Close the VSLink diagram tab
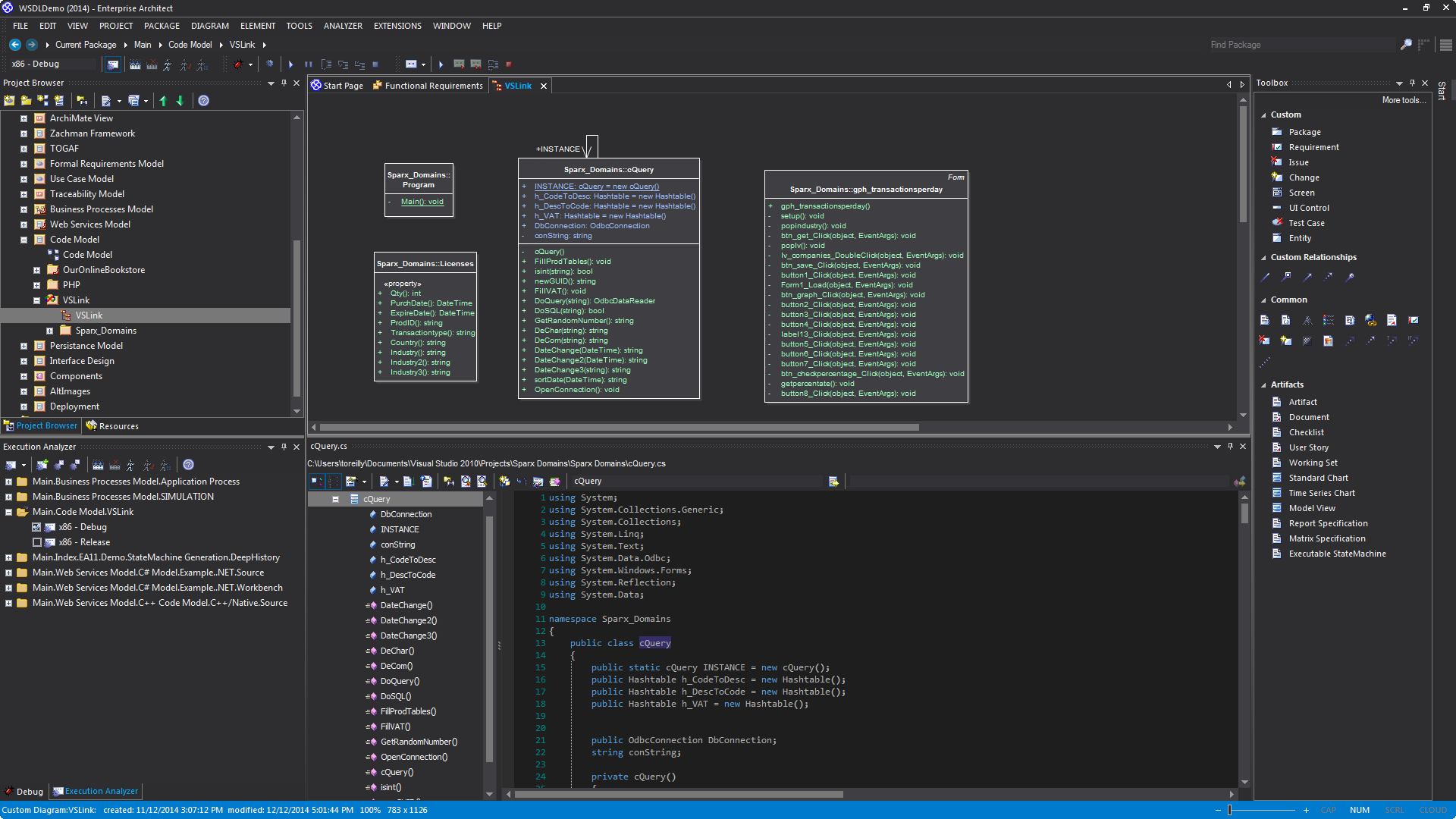Screen dimensions: 1456x819 click(543, 86)
